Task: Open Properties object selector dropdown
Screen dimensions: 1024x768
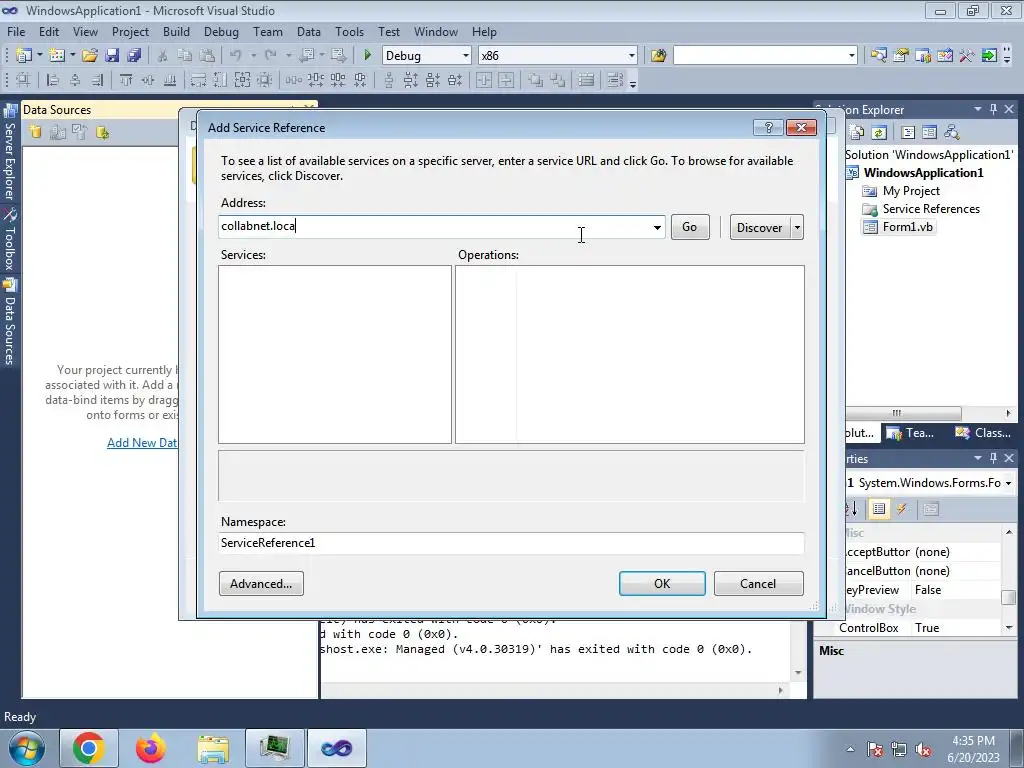Action: (x=1008, y=483)
